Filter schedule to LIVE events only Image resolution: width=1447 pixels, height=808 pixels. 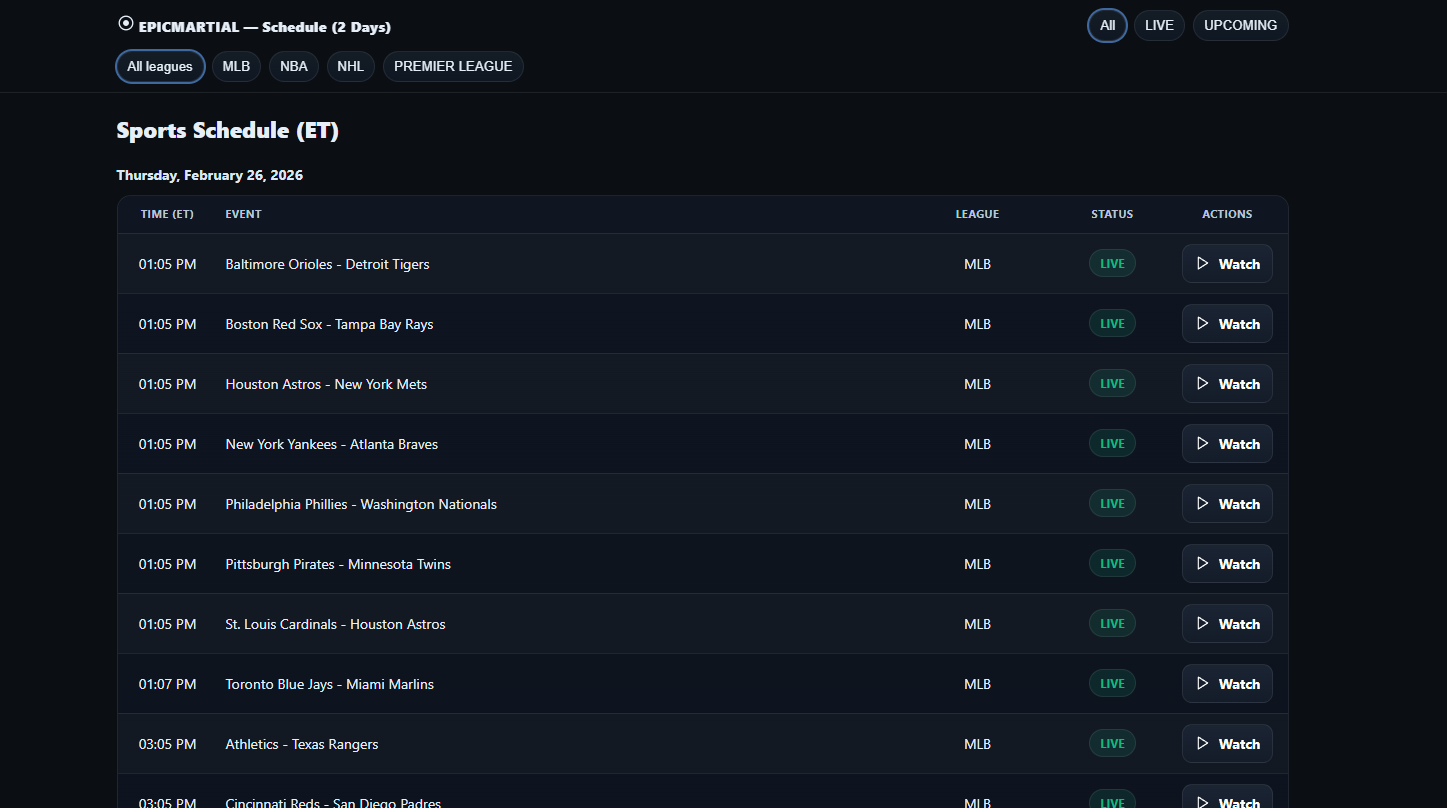pos(1159,26)
